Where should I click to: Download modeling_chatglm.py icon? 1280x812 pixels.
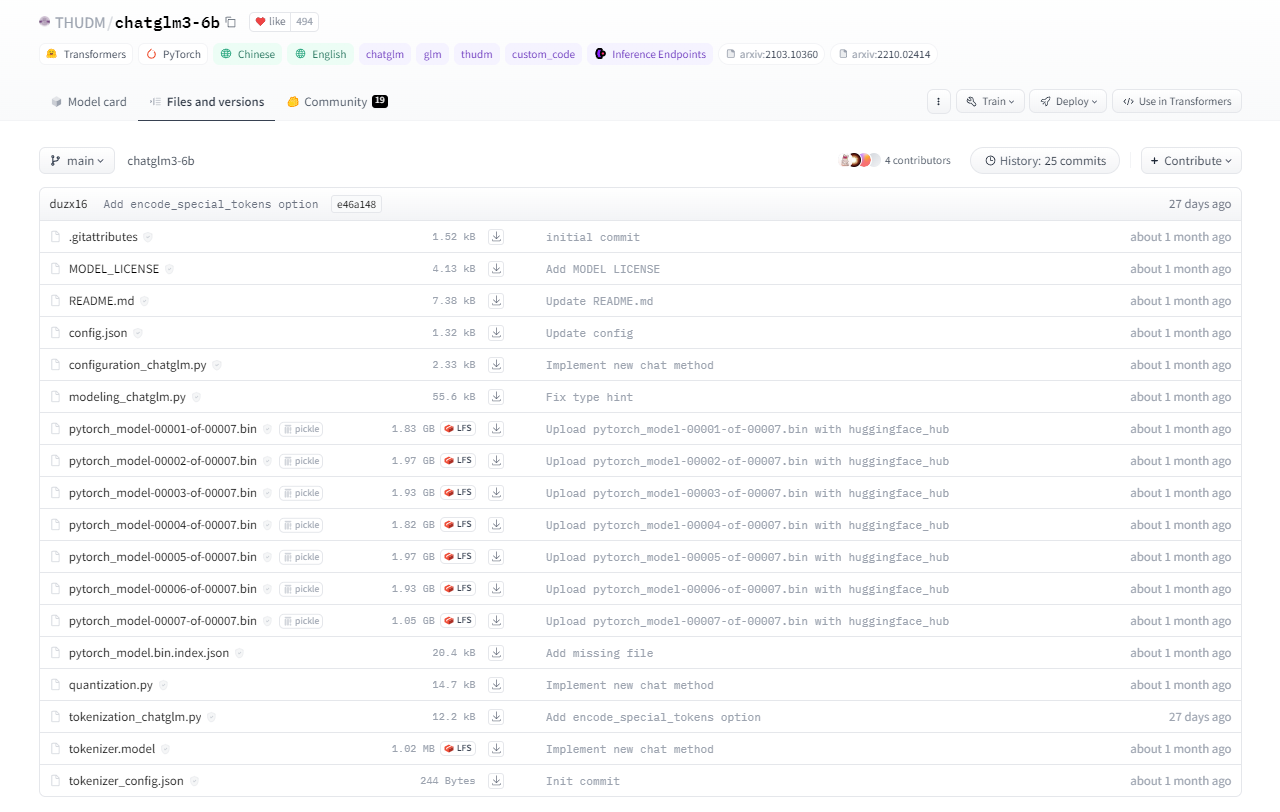(x=496, y=397)
